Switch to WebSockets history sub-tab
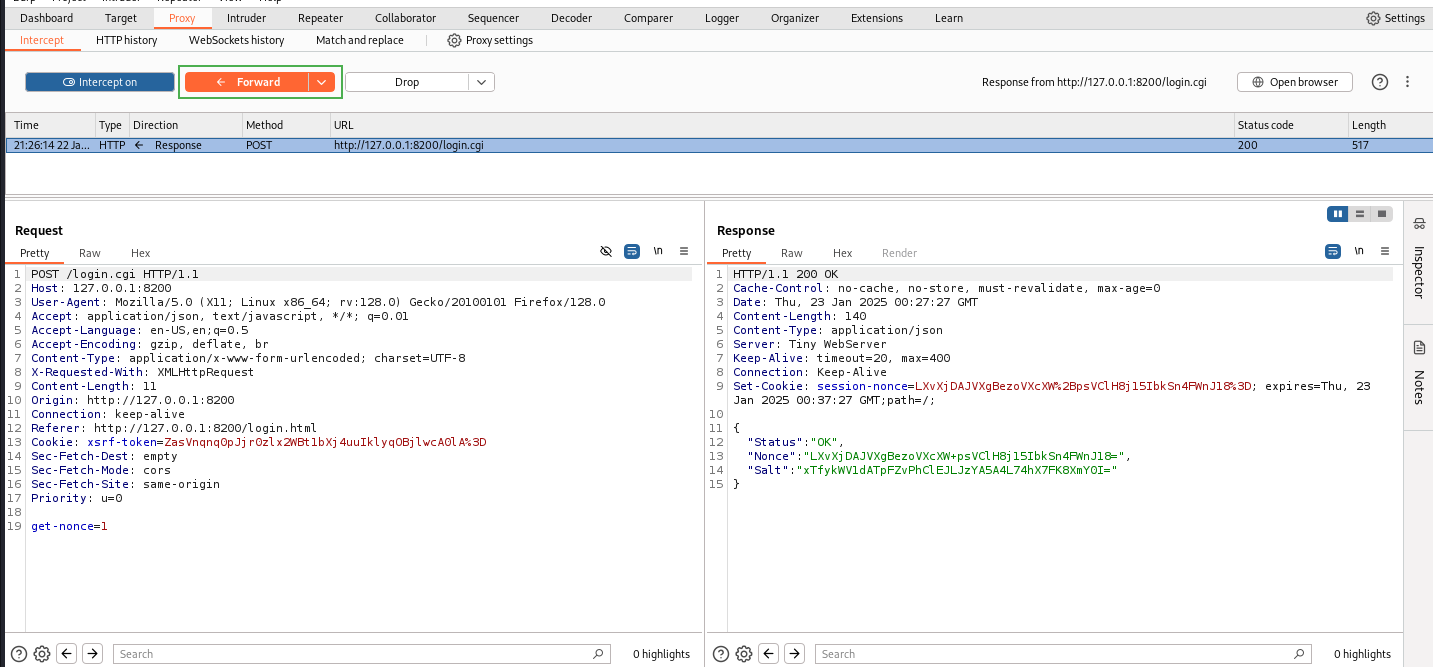The width and height of the screenshot is (1433, 667). click(237, 40)
